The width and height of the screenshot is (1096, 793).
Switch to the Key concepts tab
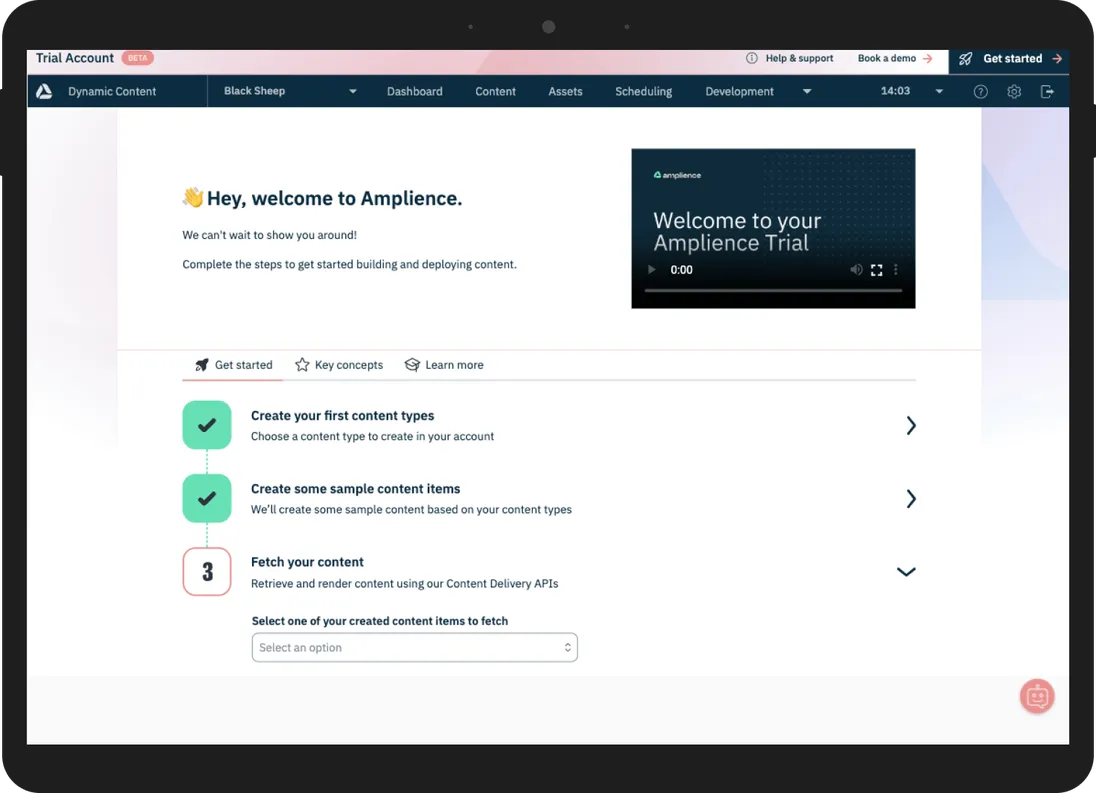[x=339, y=365]
